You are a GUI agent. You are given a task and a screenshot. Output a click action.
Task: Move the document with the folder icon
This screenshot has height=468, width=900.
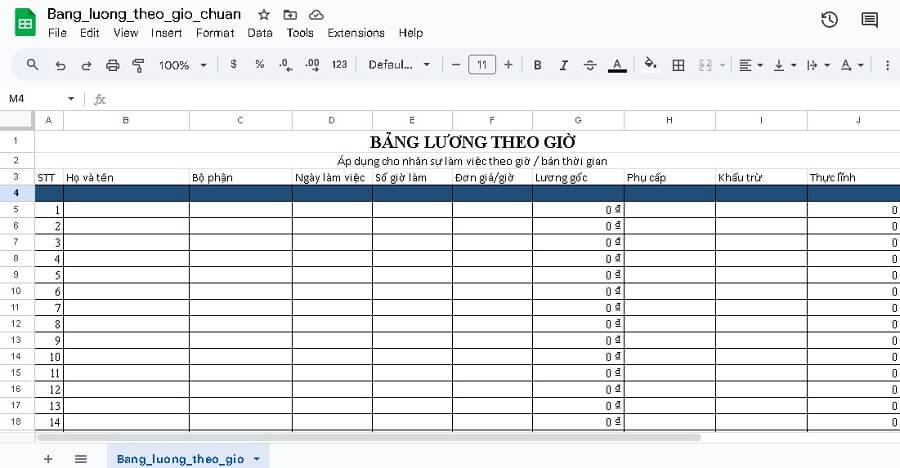point(290,14)
